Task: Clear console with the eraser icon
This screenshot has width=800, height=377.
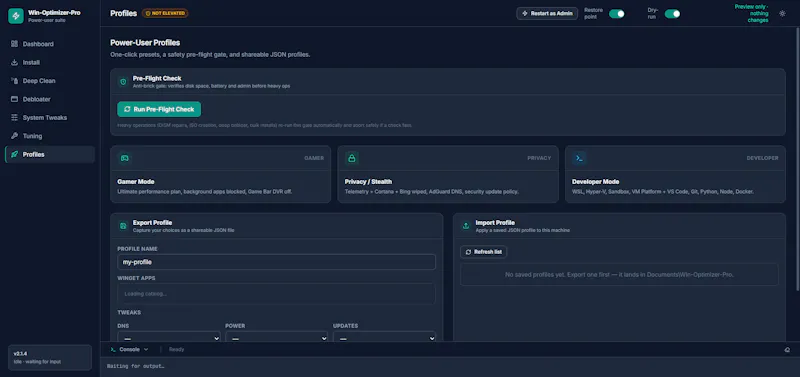Action: [x=787, y=349]
